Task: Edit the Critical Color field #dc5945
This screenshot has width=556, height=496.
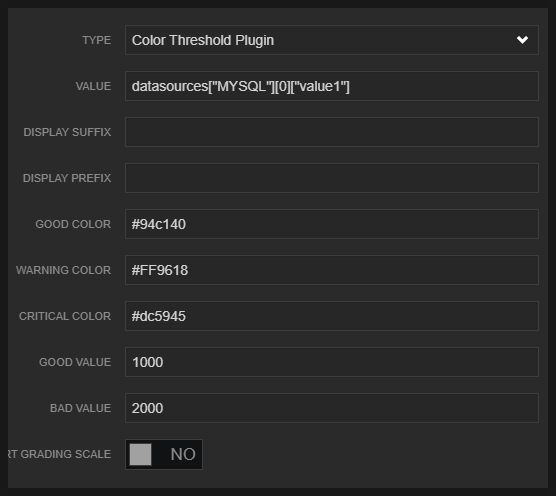Action: click(332, 316)
